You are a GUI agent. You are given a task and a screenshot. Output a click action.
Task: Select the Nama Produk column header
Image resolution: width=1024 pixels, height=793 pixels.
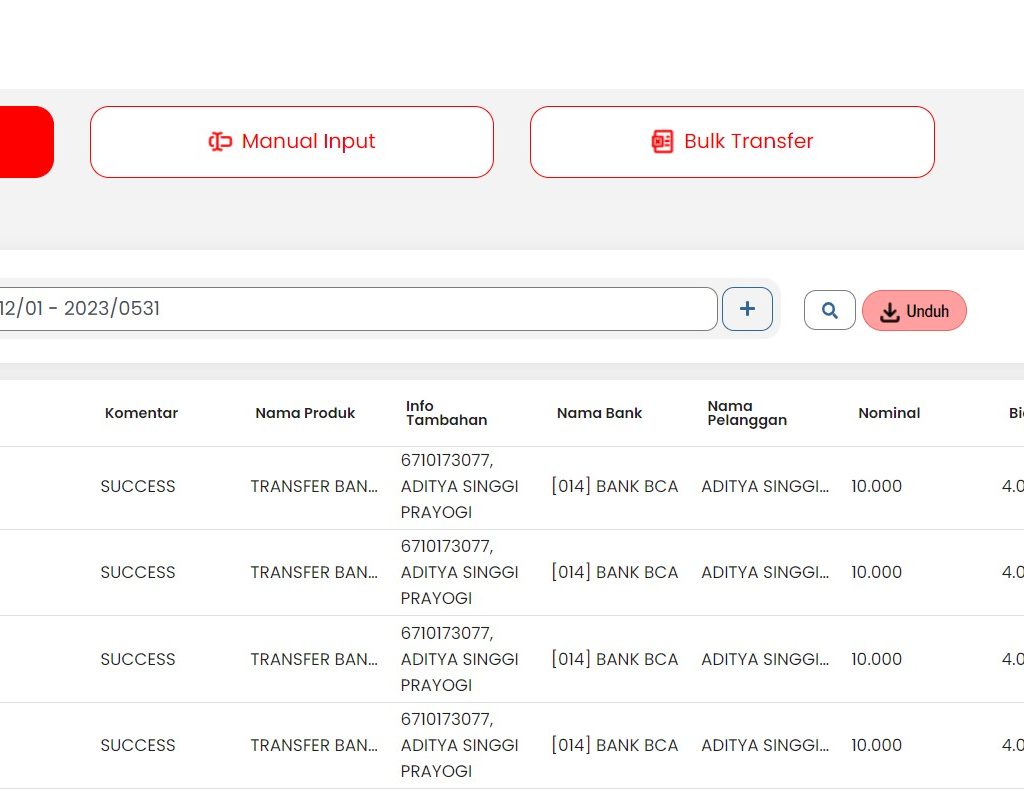[x=305, y=413]
